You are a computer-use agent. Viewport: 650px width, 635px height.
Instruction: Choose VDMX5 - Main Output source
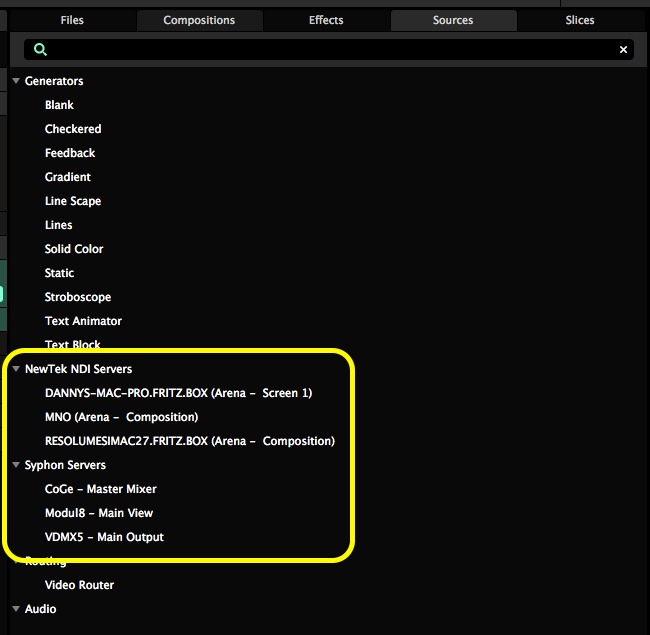click(104, 537)
